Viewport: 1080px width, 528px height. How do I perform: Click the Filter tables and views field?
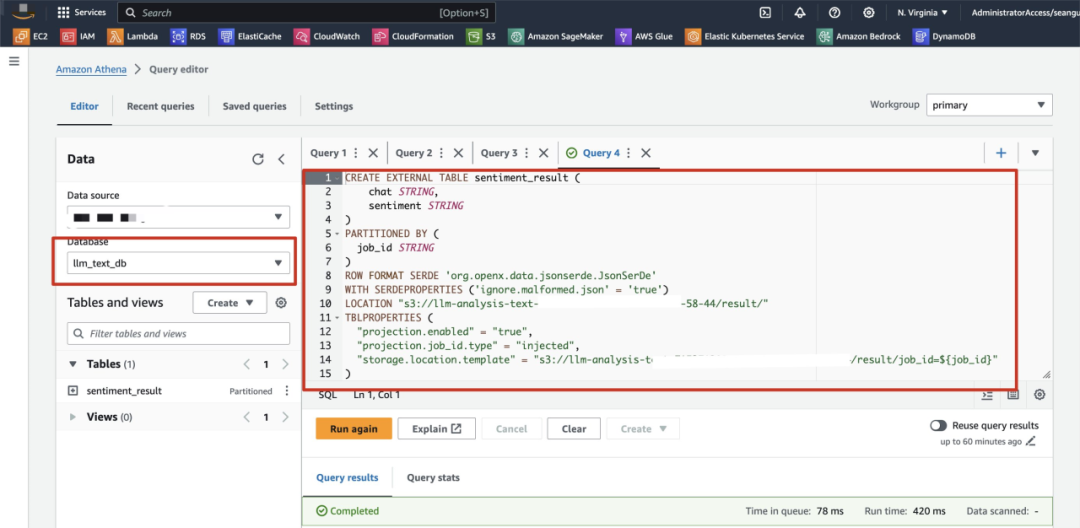178,333
